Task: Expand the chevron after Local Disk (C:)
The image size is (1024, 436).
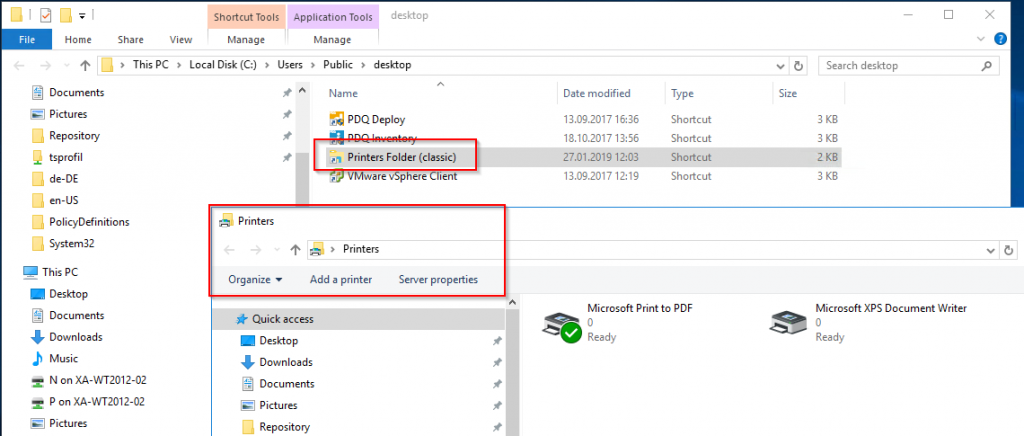Action: (269, 65)
